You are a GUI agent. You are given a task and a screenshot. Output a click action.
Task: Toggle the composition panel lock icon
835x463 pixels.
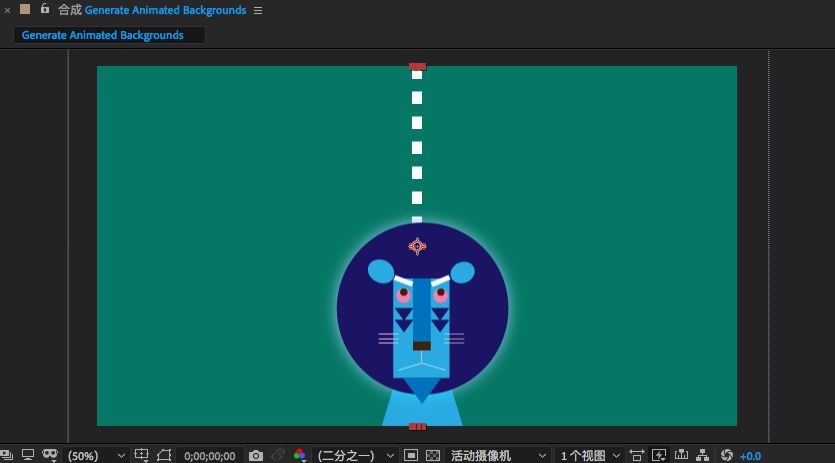point(44,10)
